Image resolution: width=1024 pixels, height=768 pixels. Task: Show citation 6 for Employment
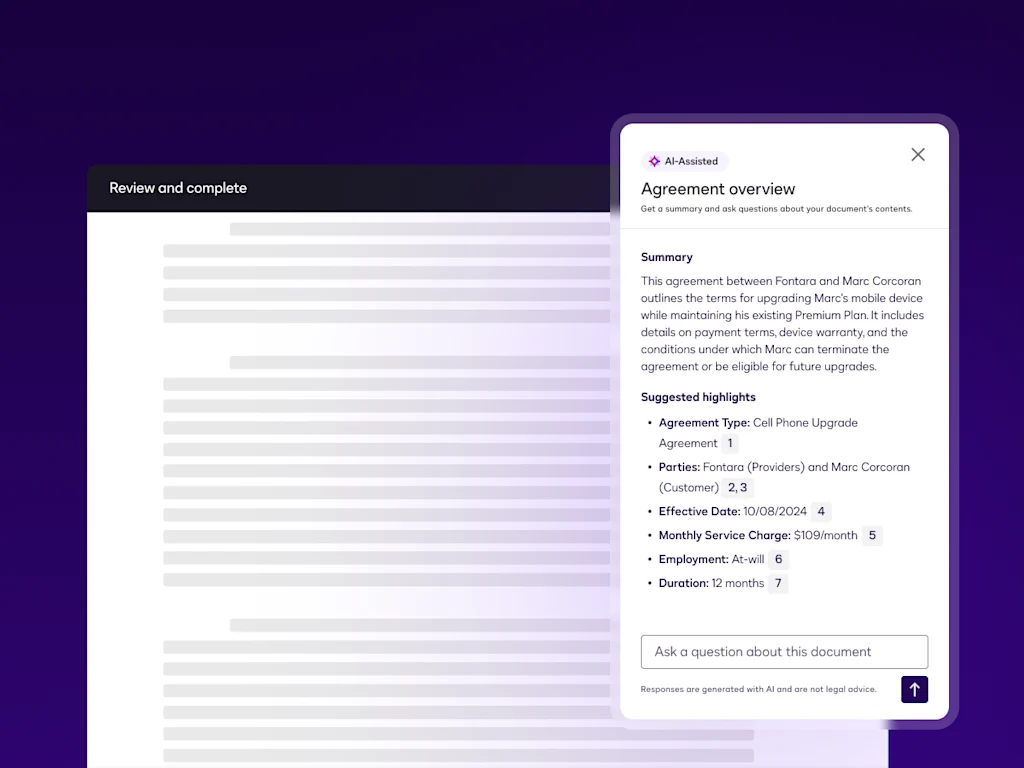pyautogui.click(x=778, y=559)
